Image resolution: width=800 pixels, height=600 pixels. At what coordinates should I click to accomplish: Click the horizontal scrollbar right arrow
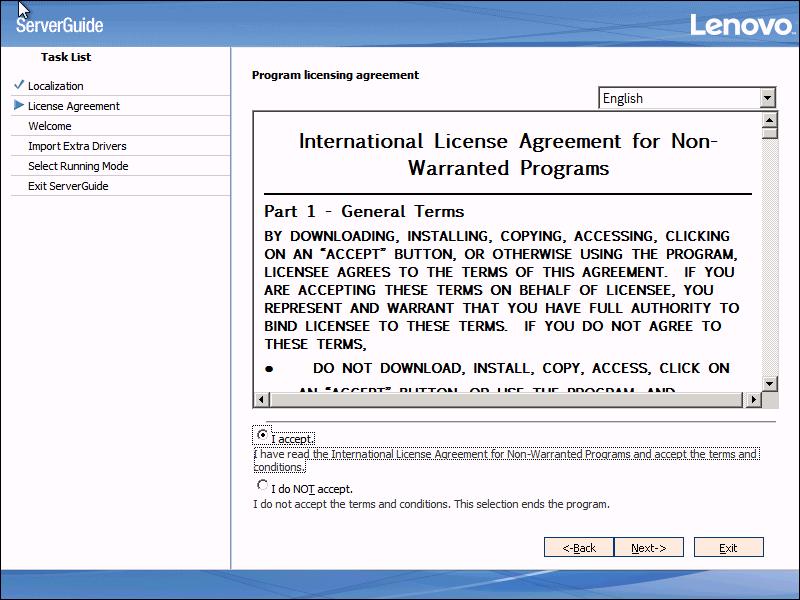[x=752, y=400]
